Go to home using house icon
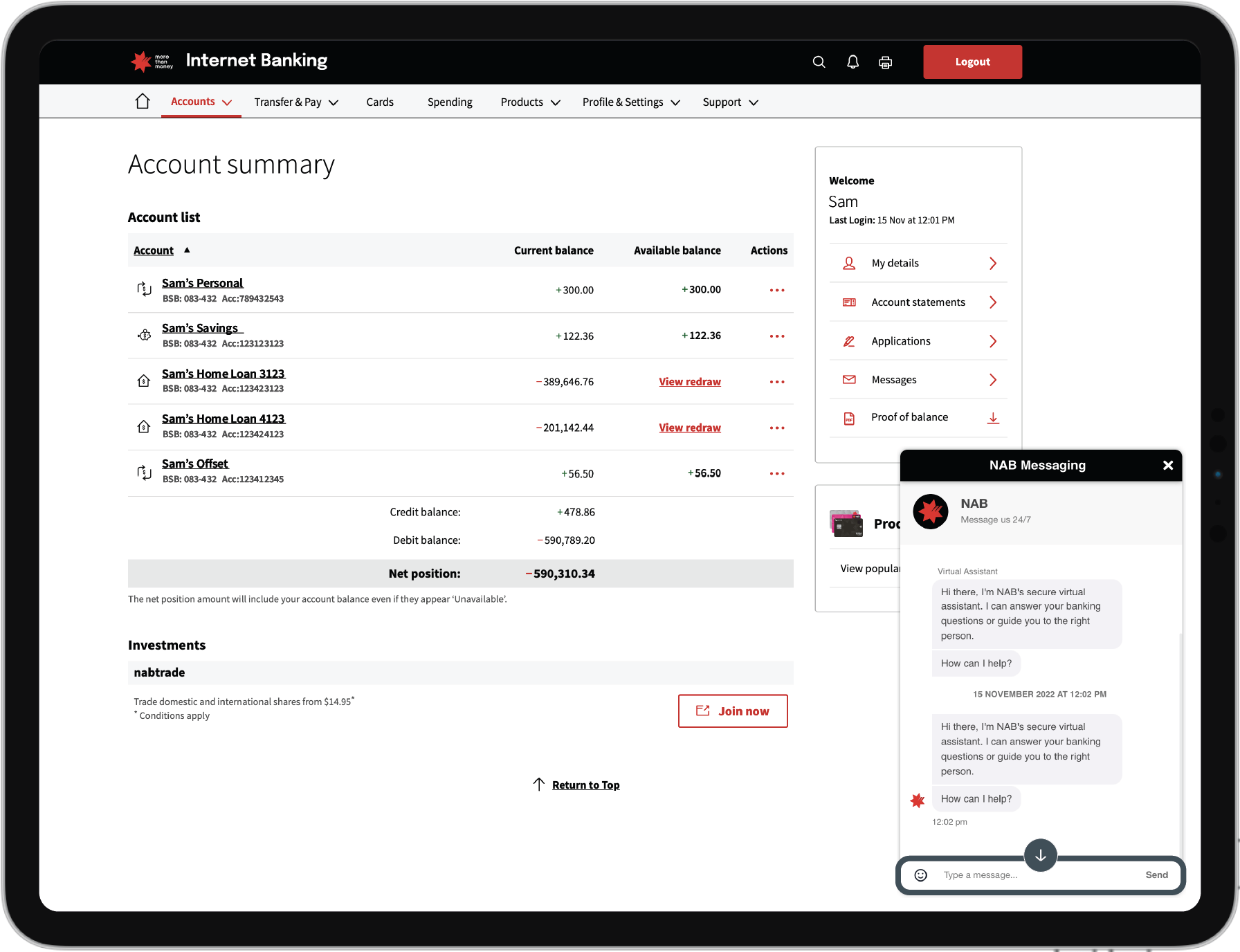1240x952 pixels. click(x=143, y=102)
